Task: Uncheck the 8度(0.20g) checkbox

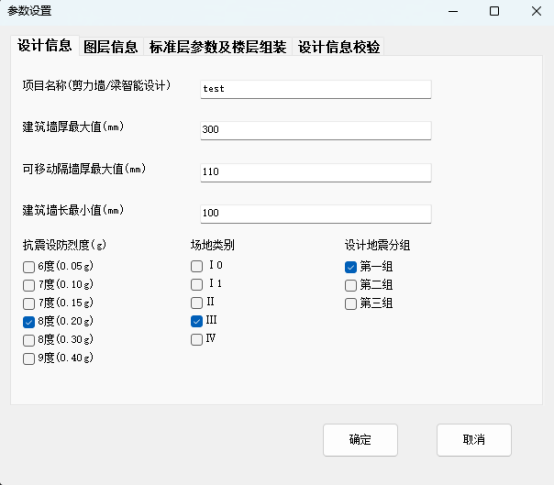Action: (x=29, y=322)
